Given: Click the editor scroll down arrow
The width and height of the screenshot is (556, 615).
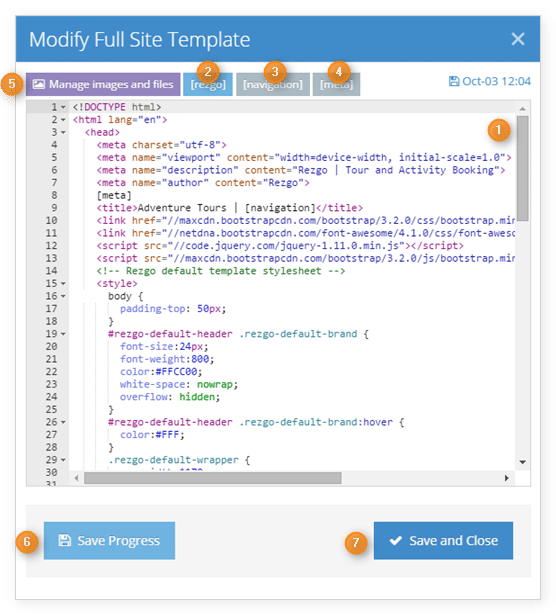Looking at the screenshot, I should [522, 462].
